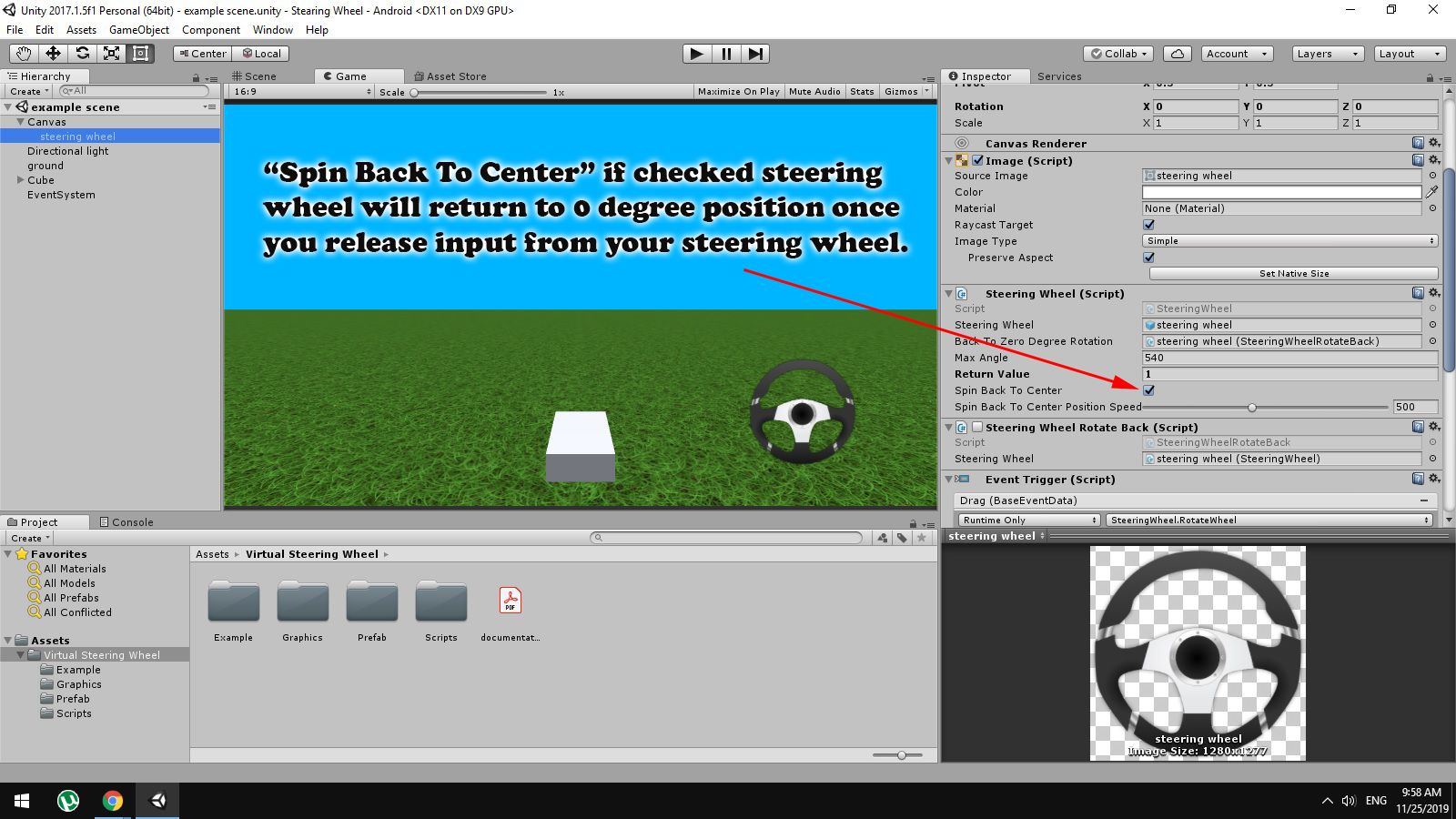Toggle Mute Audio in Game view
The image size is (1456, 819).
(x=814, y=91)
